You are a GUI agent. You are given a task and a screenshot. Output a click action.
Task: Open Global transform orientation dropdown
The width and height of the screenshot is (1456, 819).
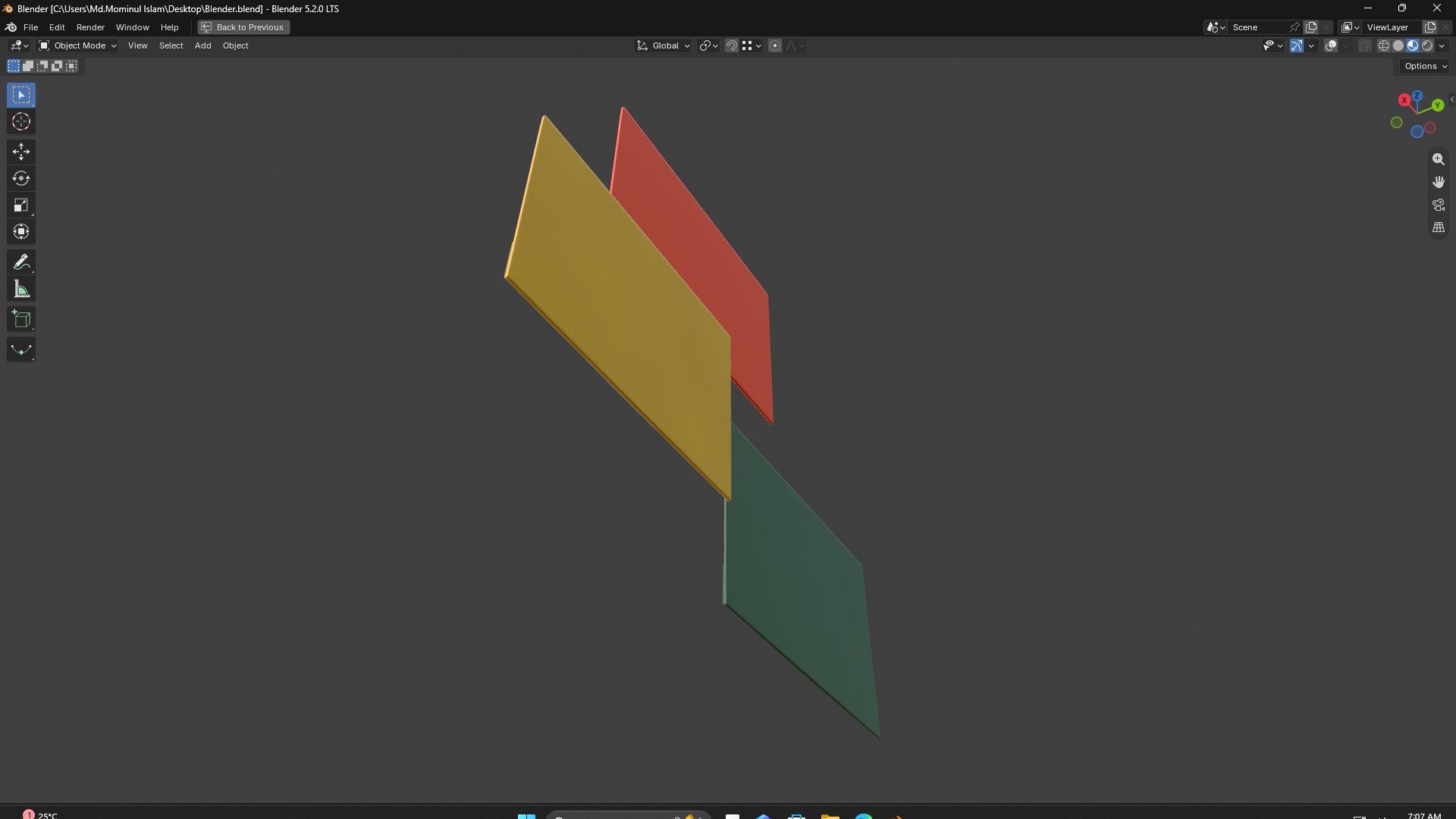coord(664,45)
